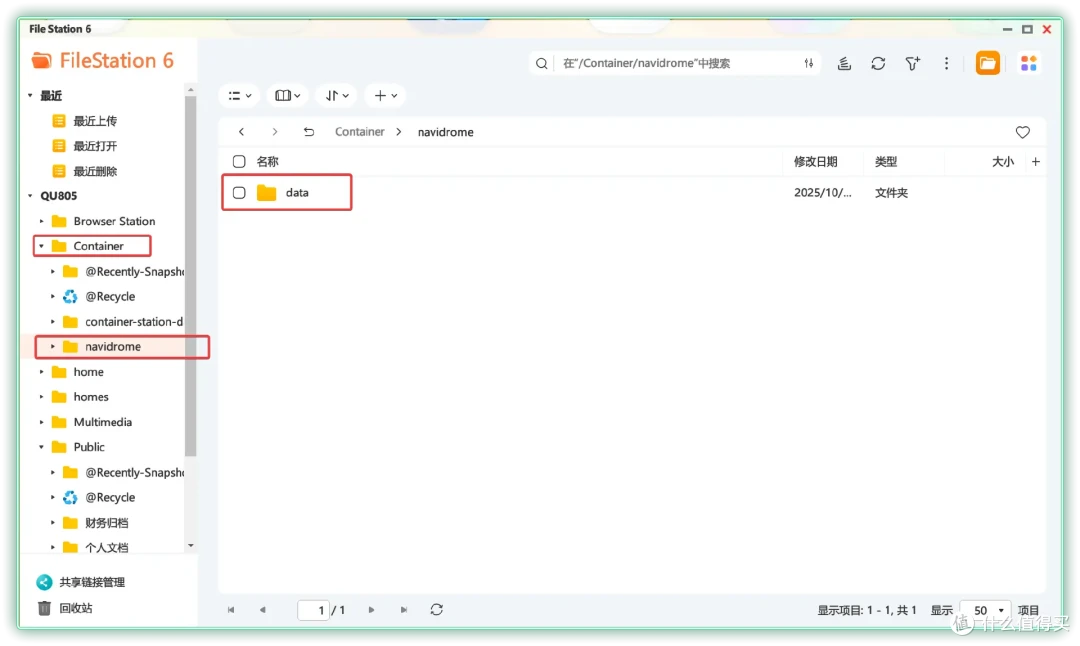Click the data row date 2025/10/...
The height and width of the screenshot is (646, 1080).
point(822,193)
